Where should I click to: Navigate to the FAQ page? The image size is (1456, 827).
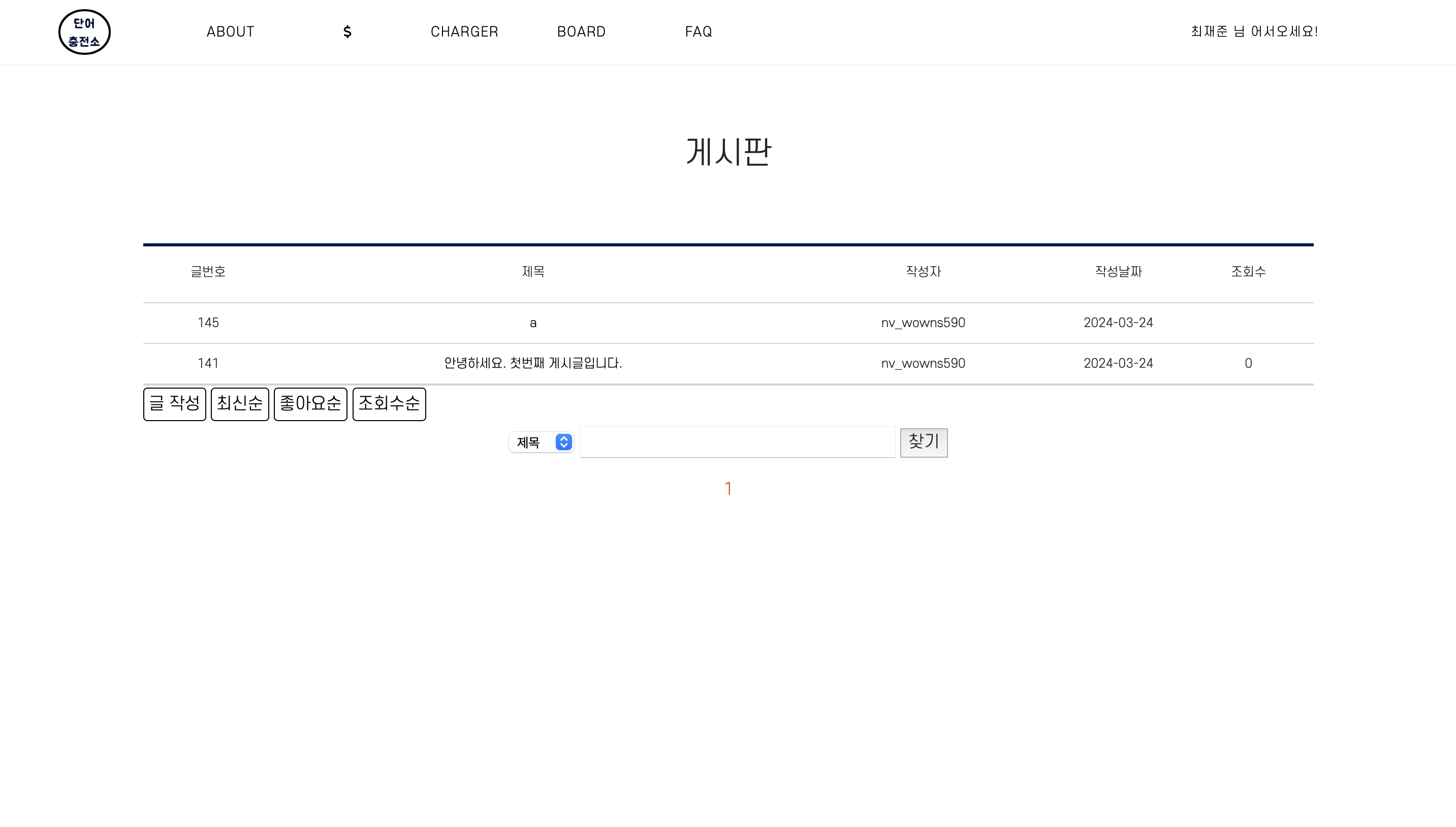698,32
